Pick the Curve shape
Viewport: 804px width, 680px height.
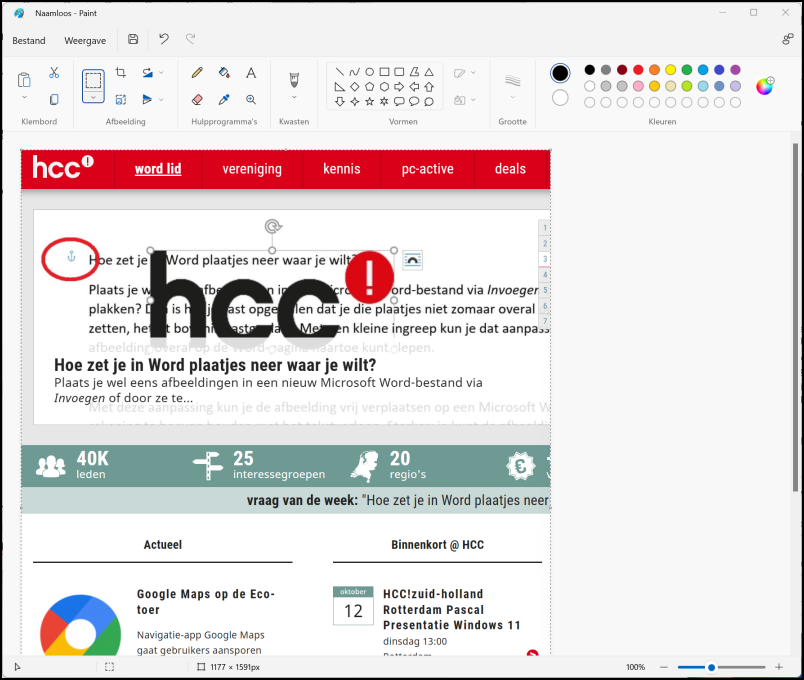tap(354, 72)
